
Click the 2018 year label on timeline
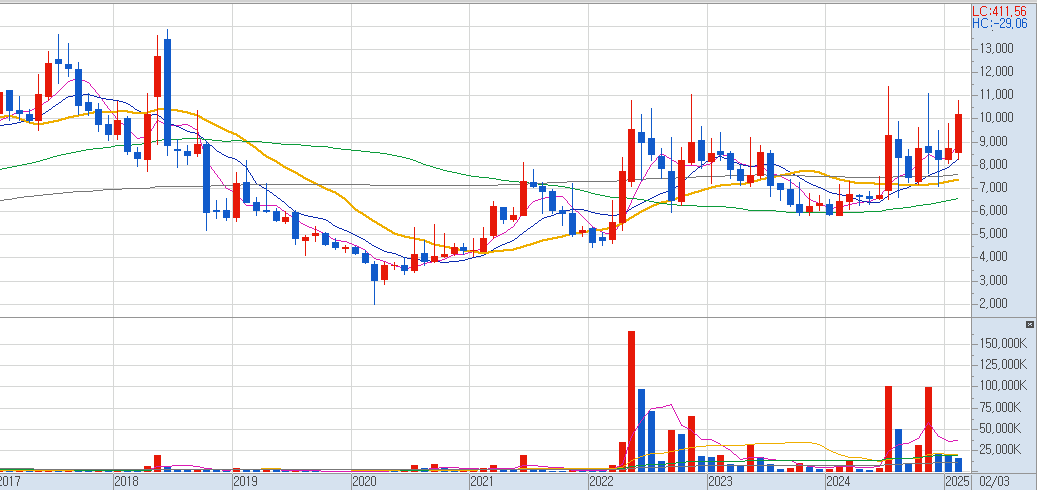point(126,481)
